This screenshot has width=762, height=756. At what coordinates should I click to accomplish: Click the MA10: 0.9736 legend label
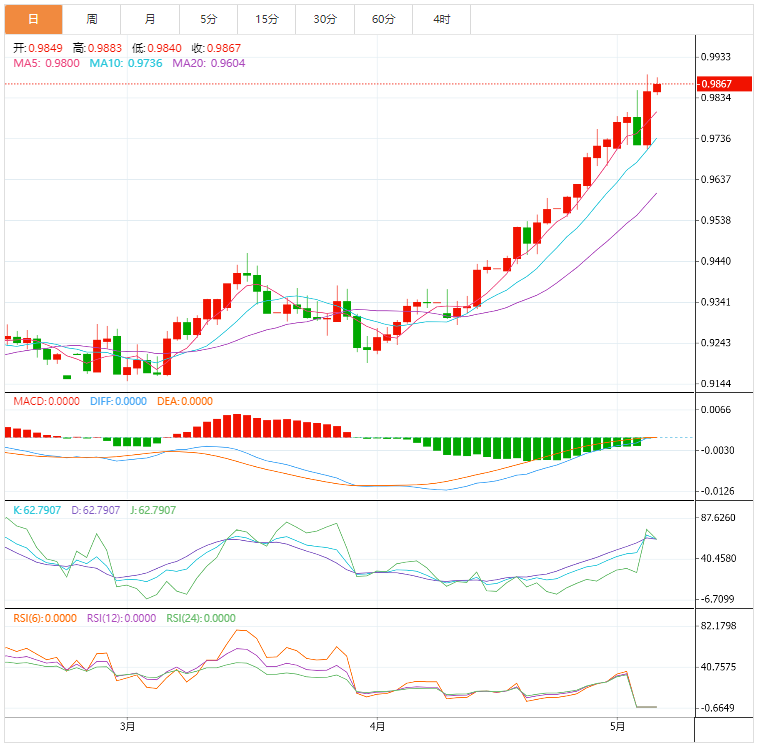pos(126,63)
